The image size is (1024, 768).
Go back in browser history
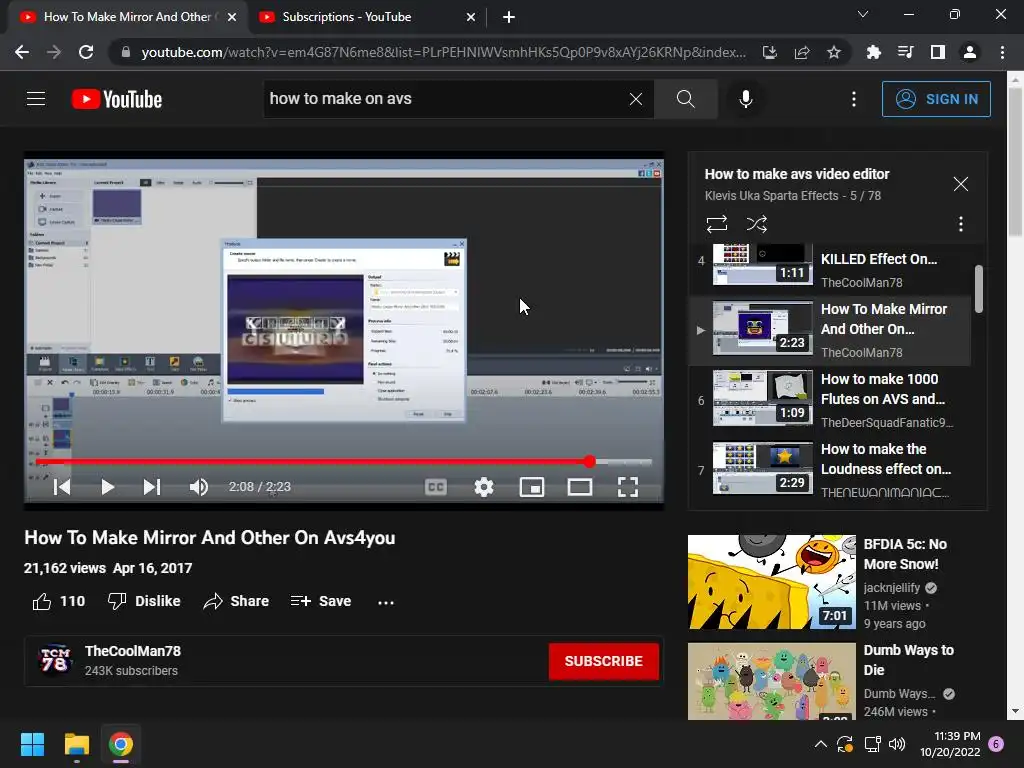tap(22, 52)
